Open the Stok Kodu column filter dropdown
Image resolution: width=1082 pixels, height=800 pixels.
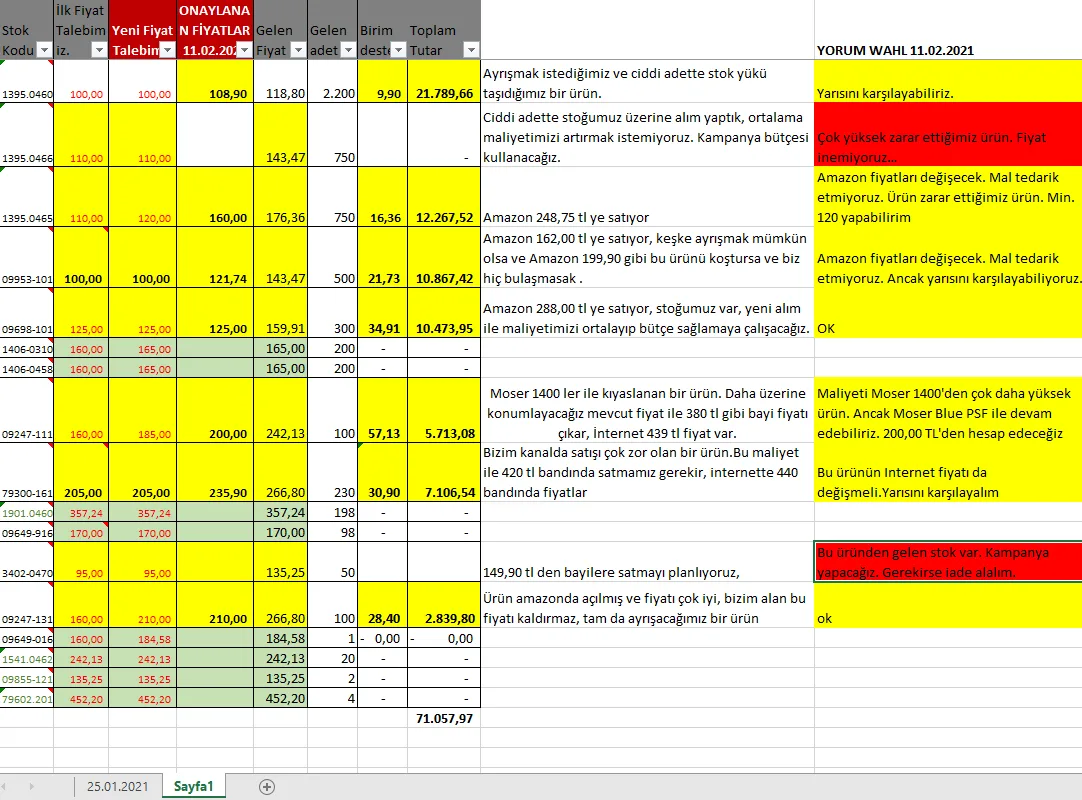click(44, 50)
